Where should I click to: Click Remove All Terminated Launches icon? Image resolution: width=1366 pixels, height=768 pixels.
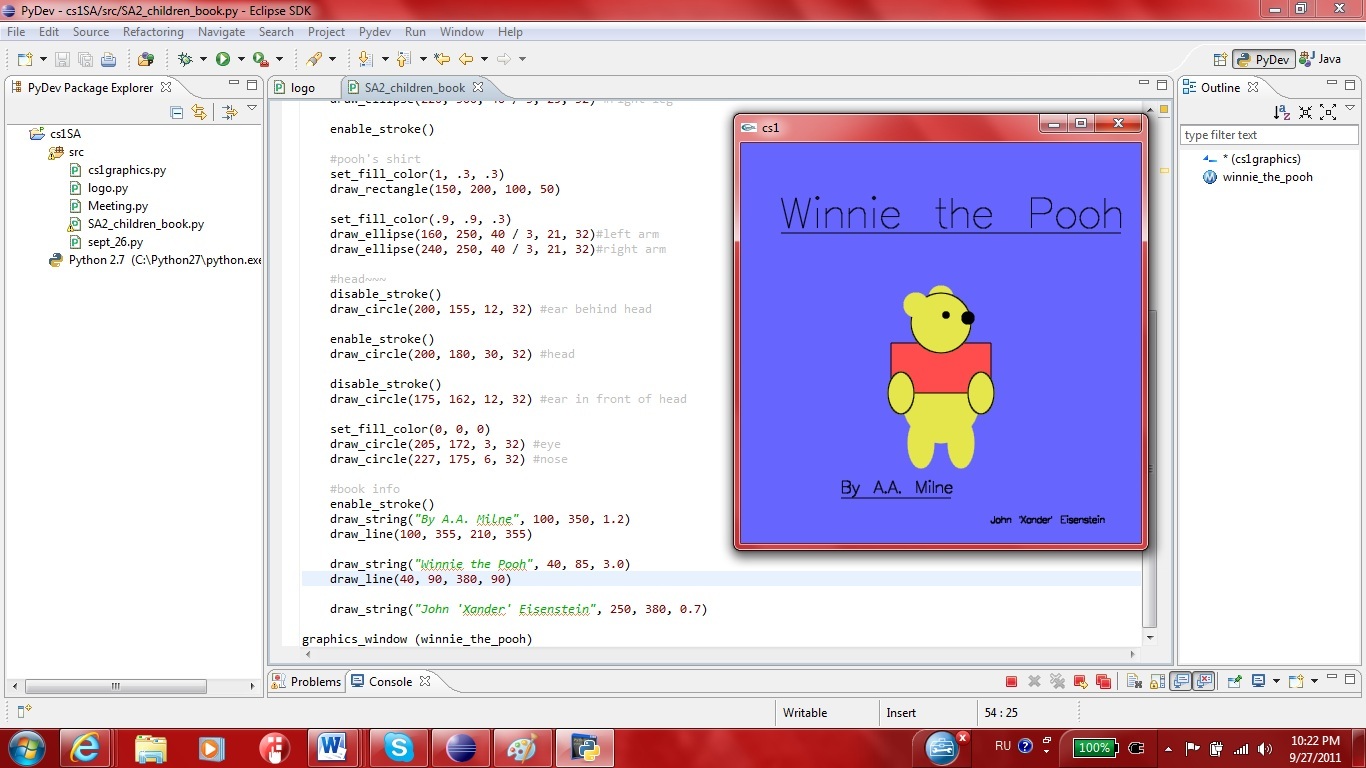tap(1057, 682)
